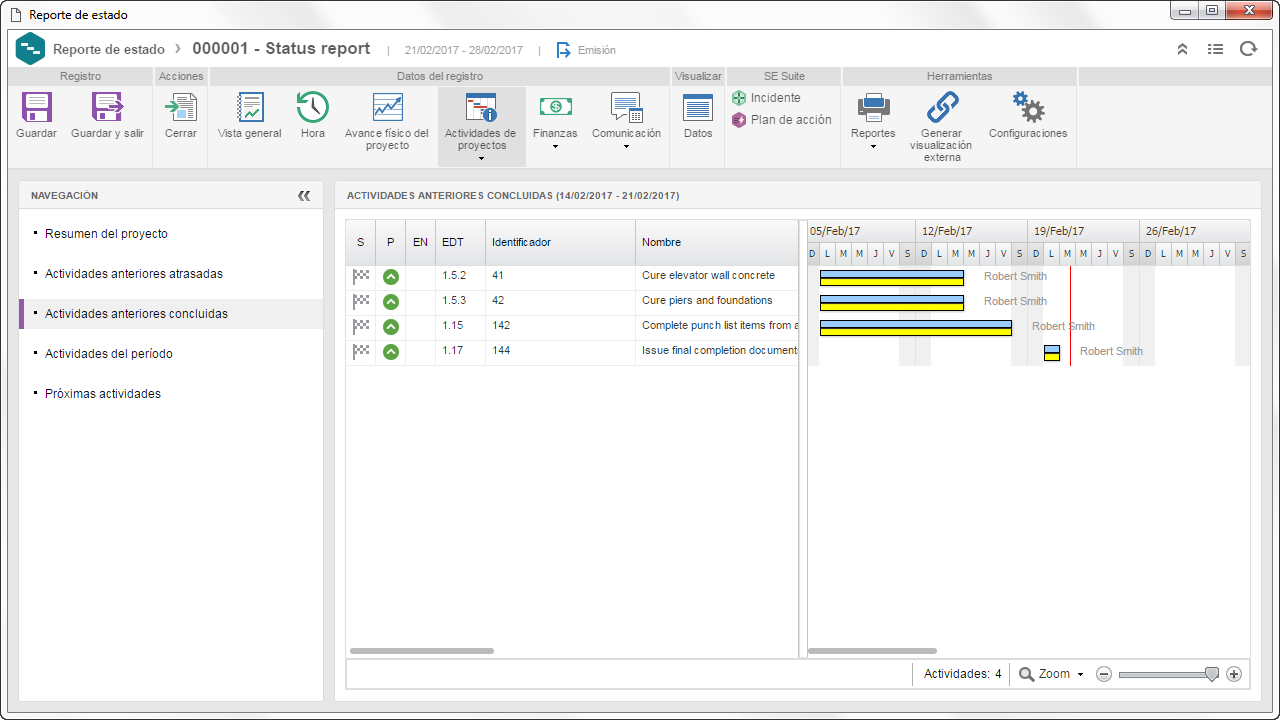
Task: Open Avance físico del proyecto chart icon
Action: coord(387,107)
